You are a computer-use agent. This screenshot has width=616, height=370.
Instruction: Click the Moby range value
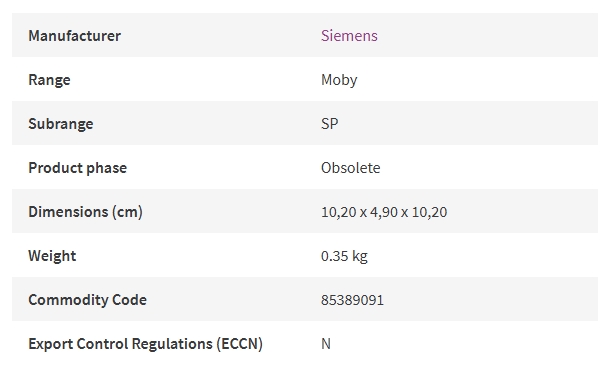pyautogui.click(x=339, y=80)
